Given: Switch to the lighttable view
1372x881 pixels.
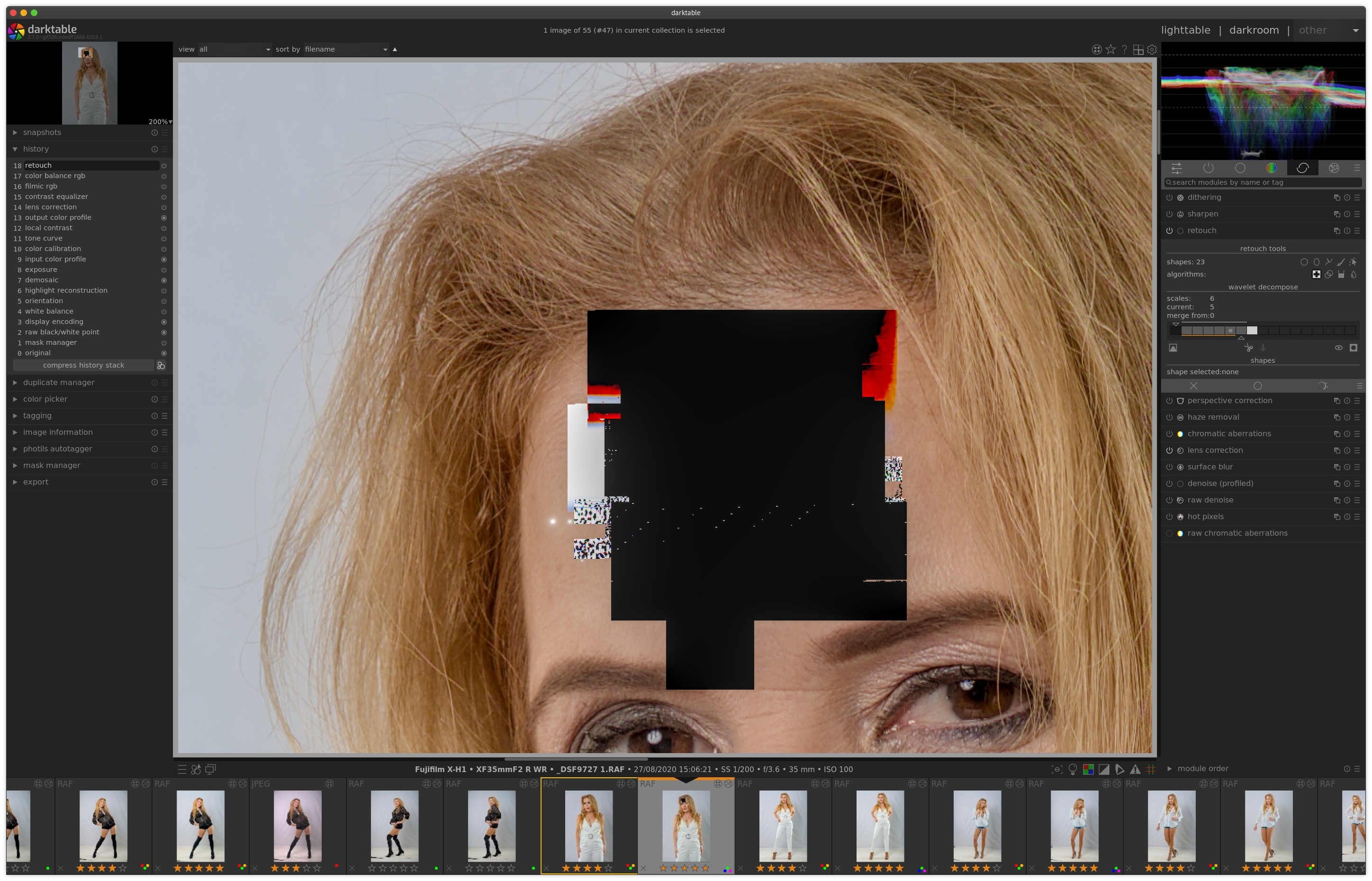Looking at the screenshot, I should pyautogui.click(x=1185, y=30).
